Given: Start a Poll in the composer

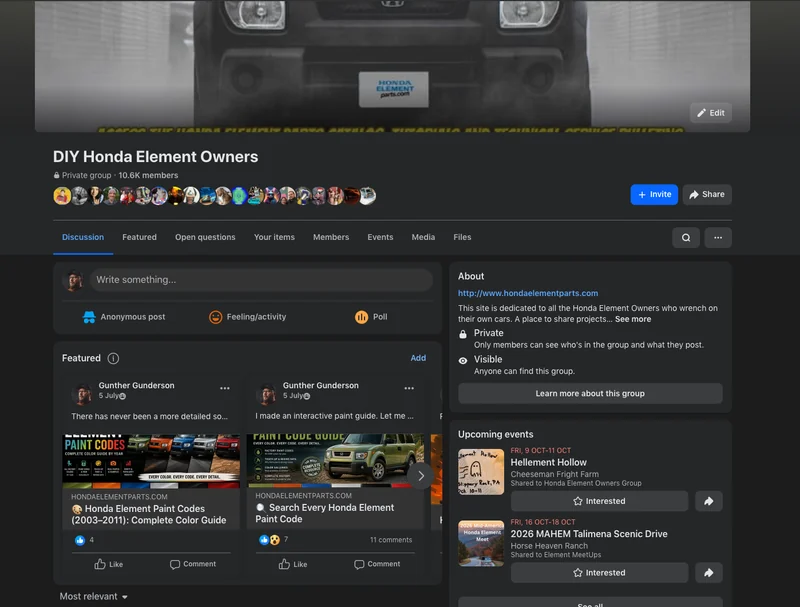Looking at the screenshot, I should point(371,317).
